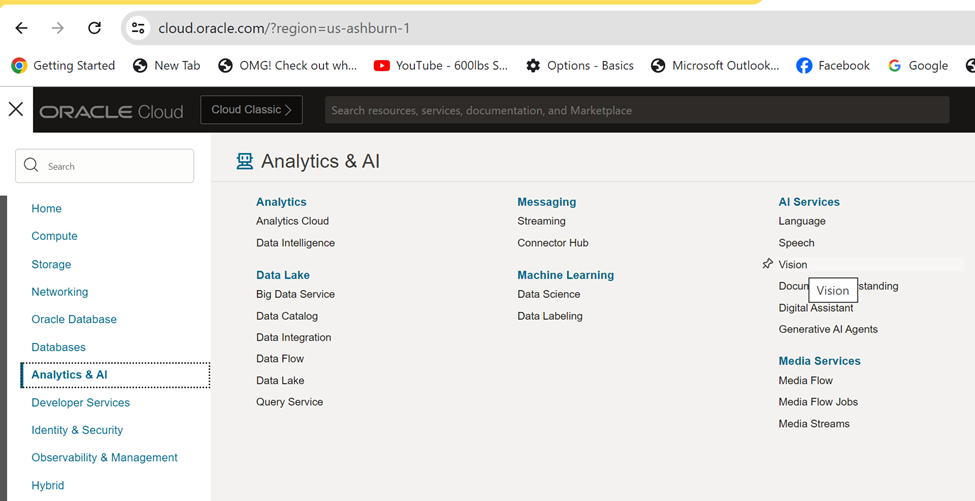Screen dimensions: 975x501
Task: Open Generative AI Agents service
Action: click(828, 329)
